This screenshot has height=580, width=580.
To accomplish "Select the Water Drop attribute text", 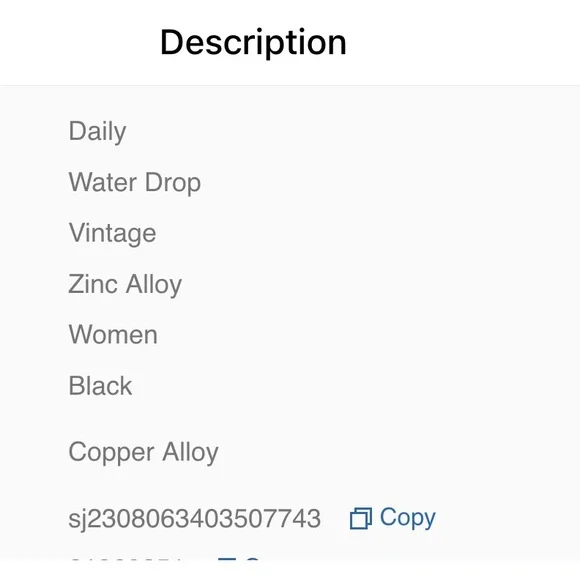I will point(135,183).
